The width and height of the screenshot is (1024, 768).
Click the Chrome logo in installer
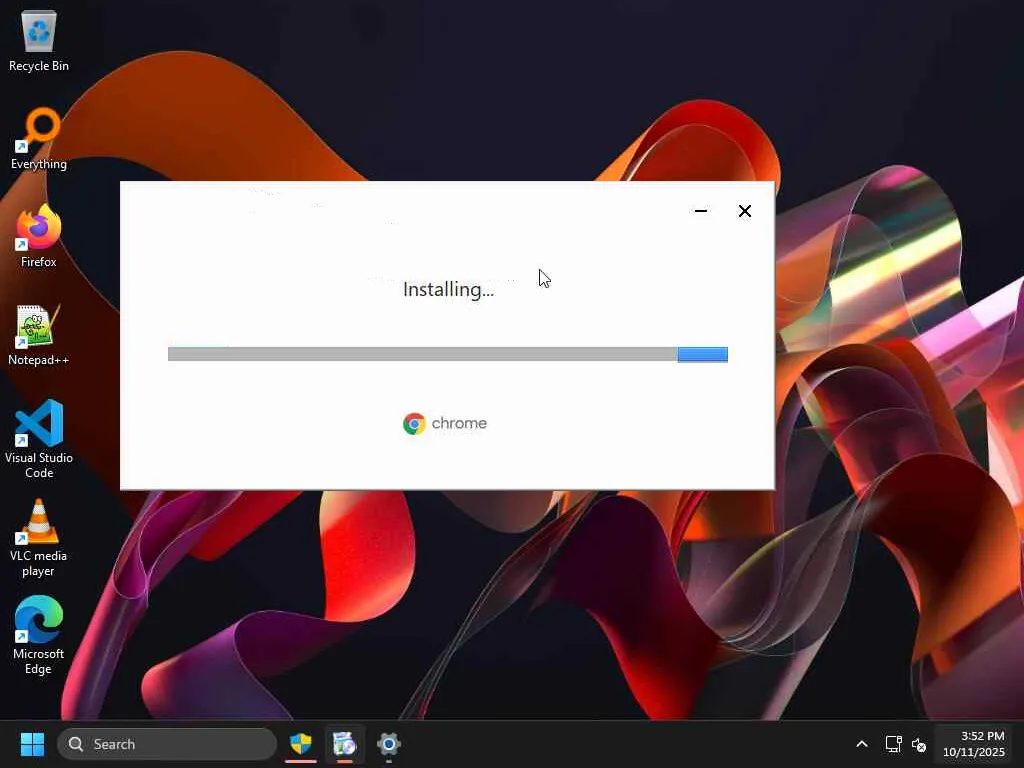[x=414, y=424]
